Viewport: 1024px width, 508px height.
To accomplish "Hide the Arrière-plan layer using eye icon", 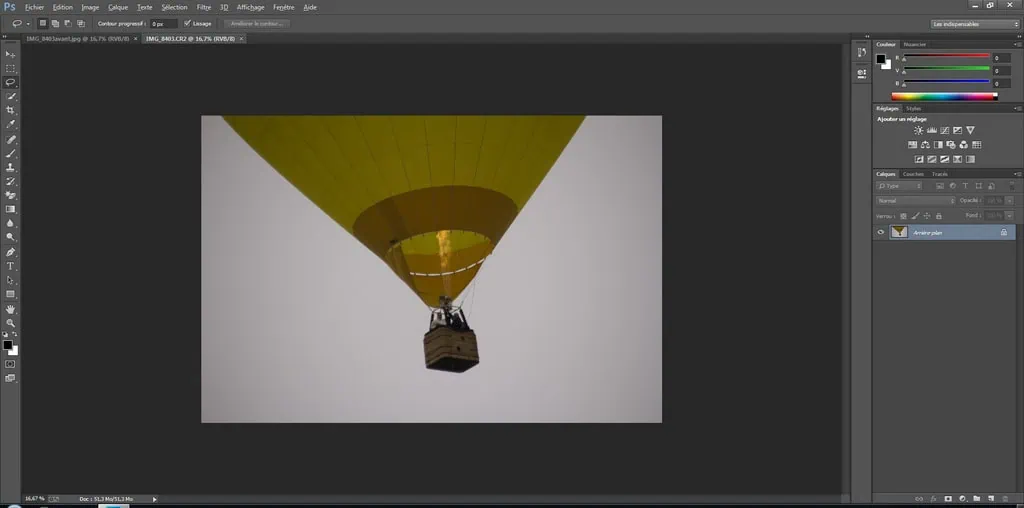I will [x=881, y=232].
